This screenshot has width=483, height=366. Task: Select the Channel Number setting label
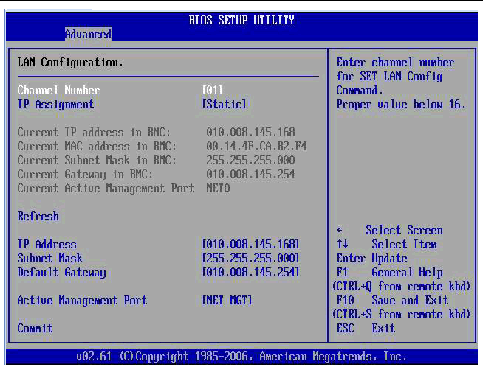(x=59, y=90)
